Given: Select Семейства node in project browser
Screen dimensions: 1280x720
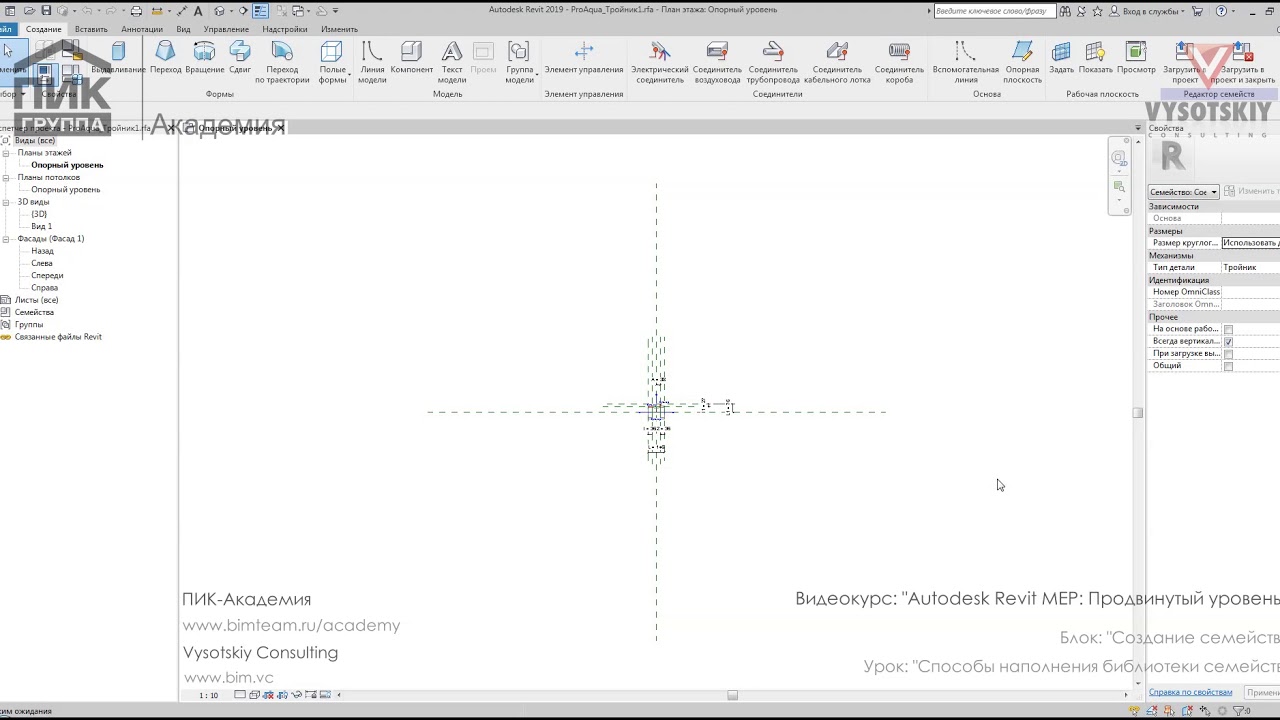Looking at the screenshot, I should [x=34, y=312].
